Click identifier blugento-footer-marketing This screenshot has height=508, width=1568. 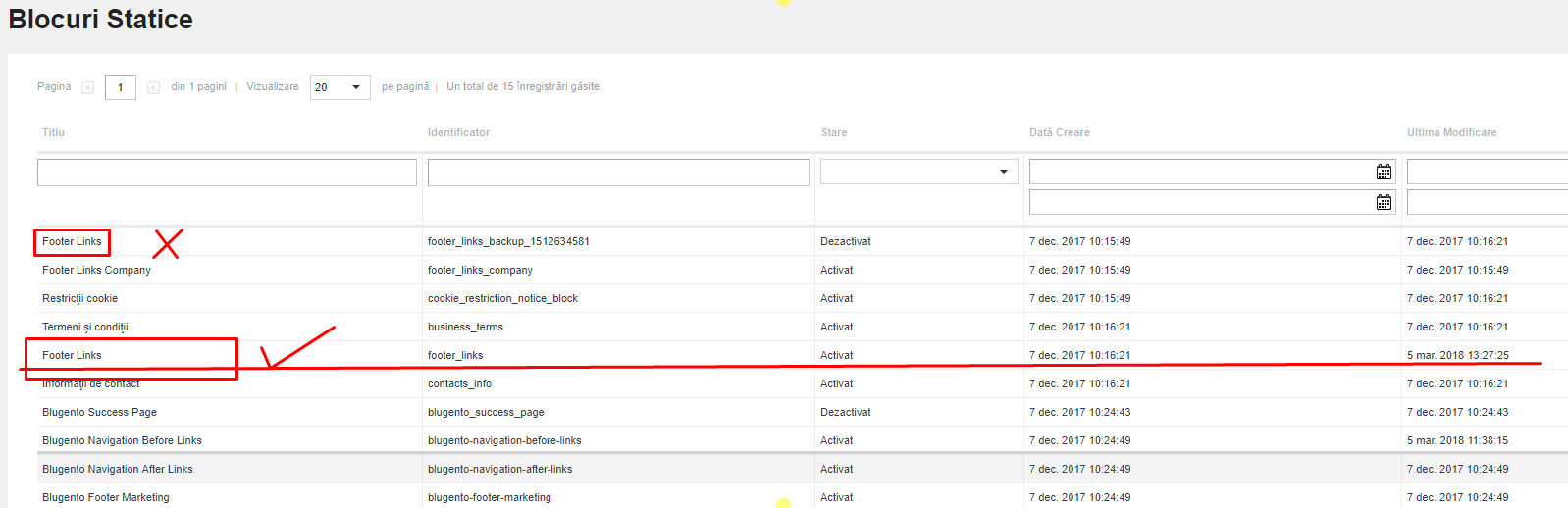coord(490,497)
